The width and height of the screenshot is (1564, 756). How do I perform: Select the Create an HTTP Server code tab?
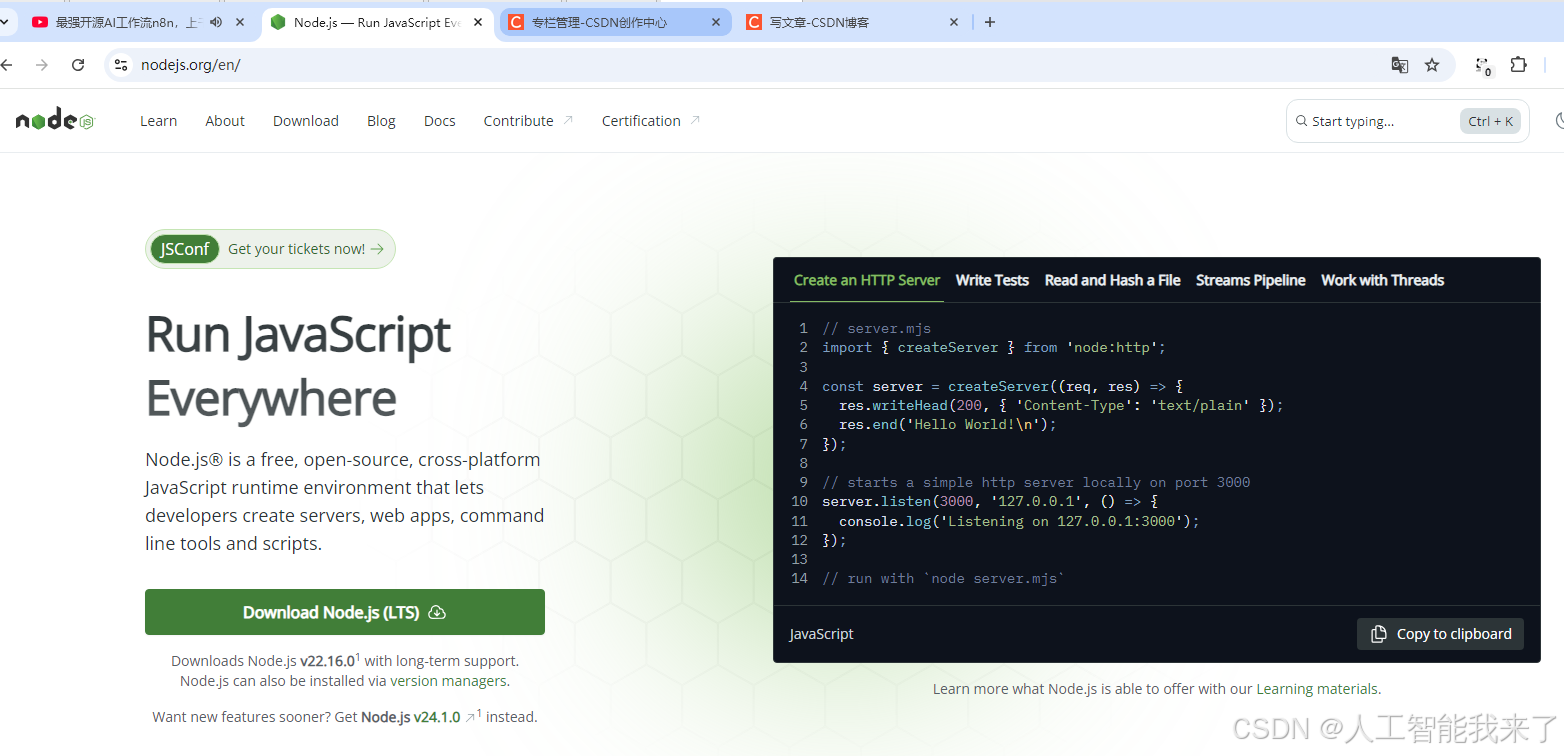coord(867,280)
